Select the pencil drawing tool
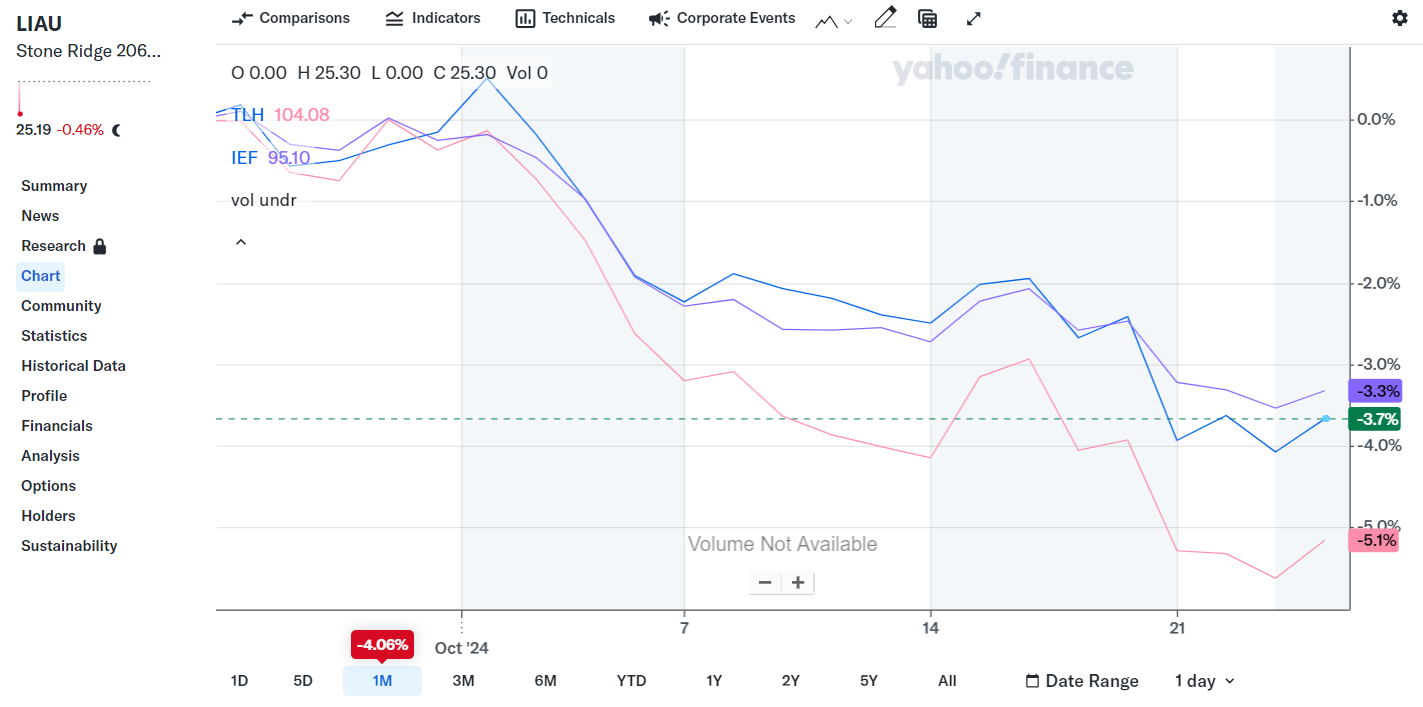Screen dimensions: 1423x707 [x=885, y=17]
